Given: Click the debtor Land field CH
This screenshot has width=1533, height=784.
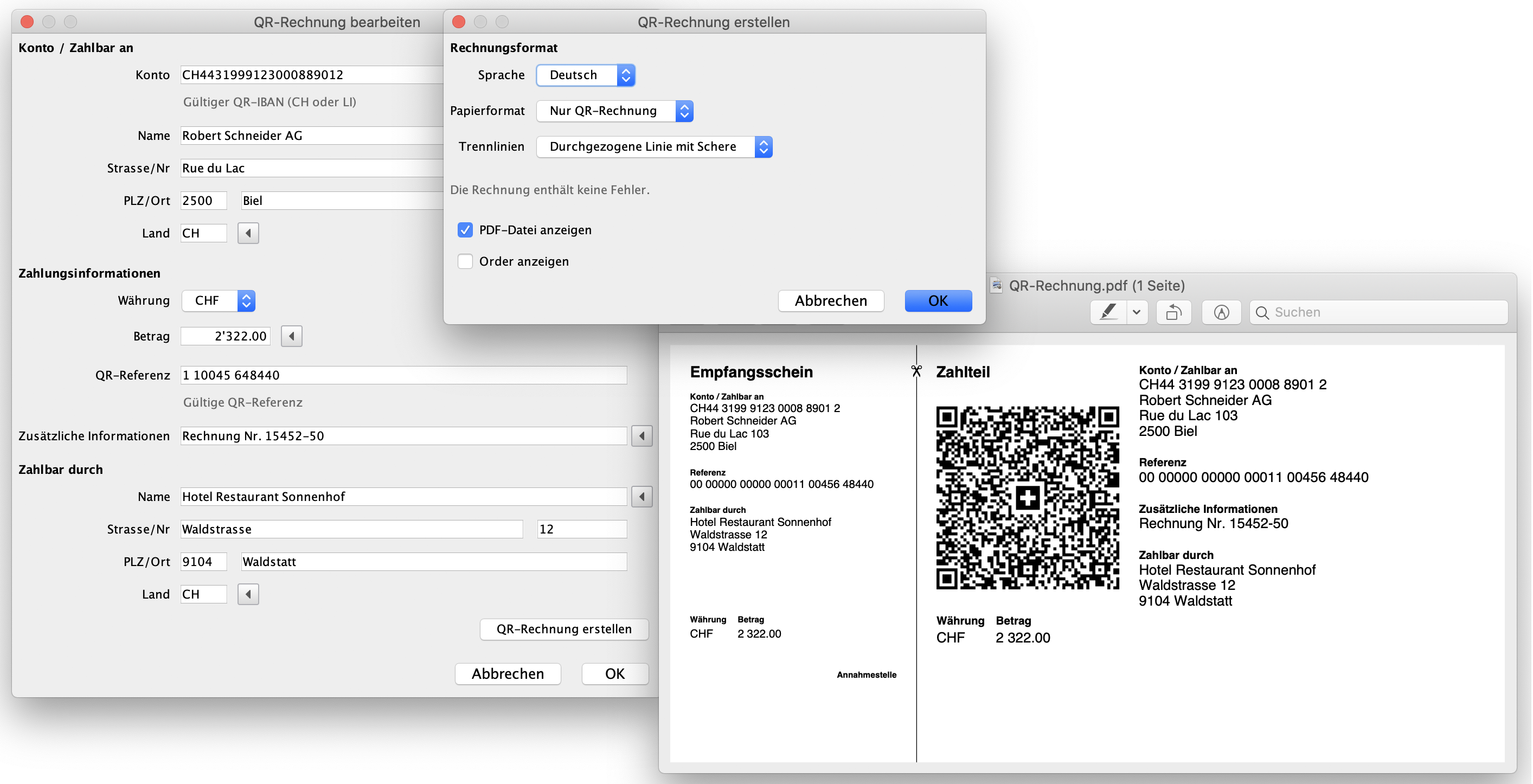Looking at the screenshot, I should tap(203, 594).
